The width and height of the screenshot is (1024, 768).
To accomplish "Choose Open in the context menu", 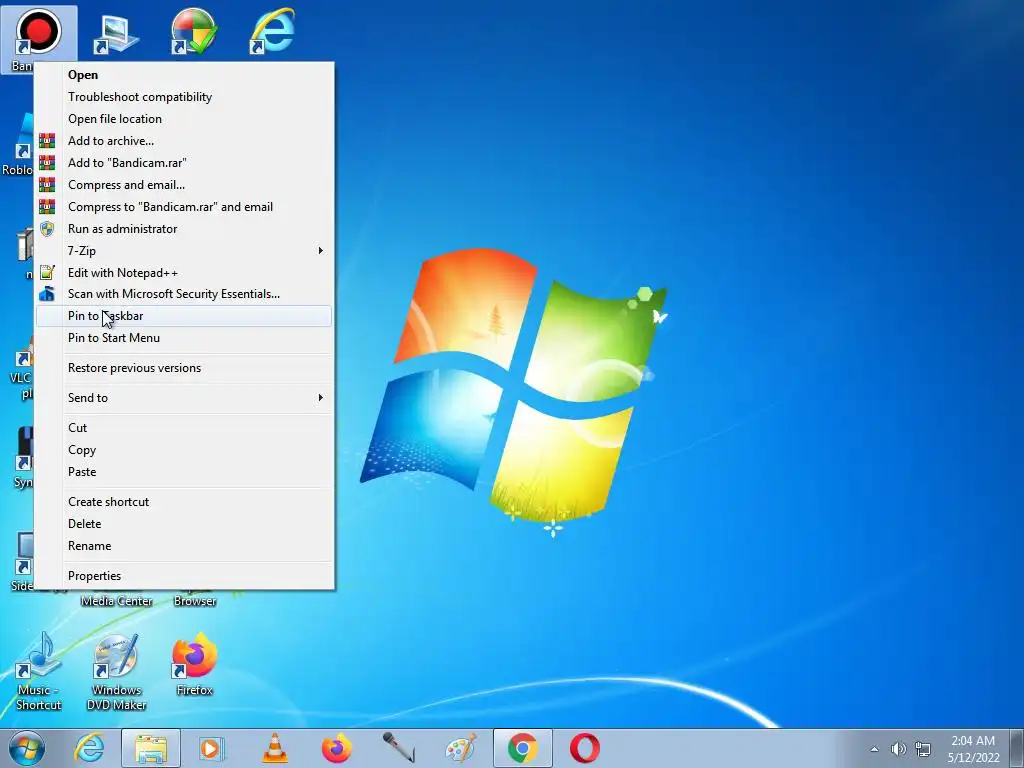I will [x=184, y=75].
